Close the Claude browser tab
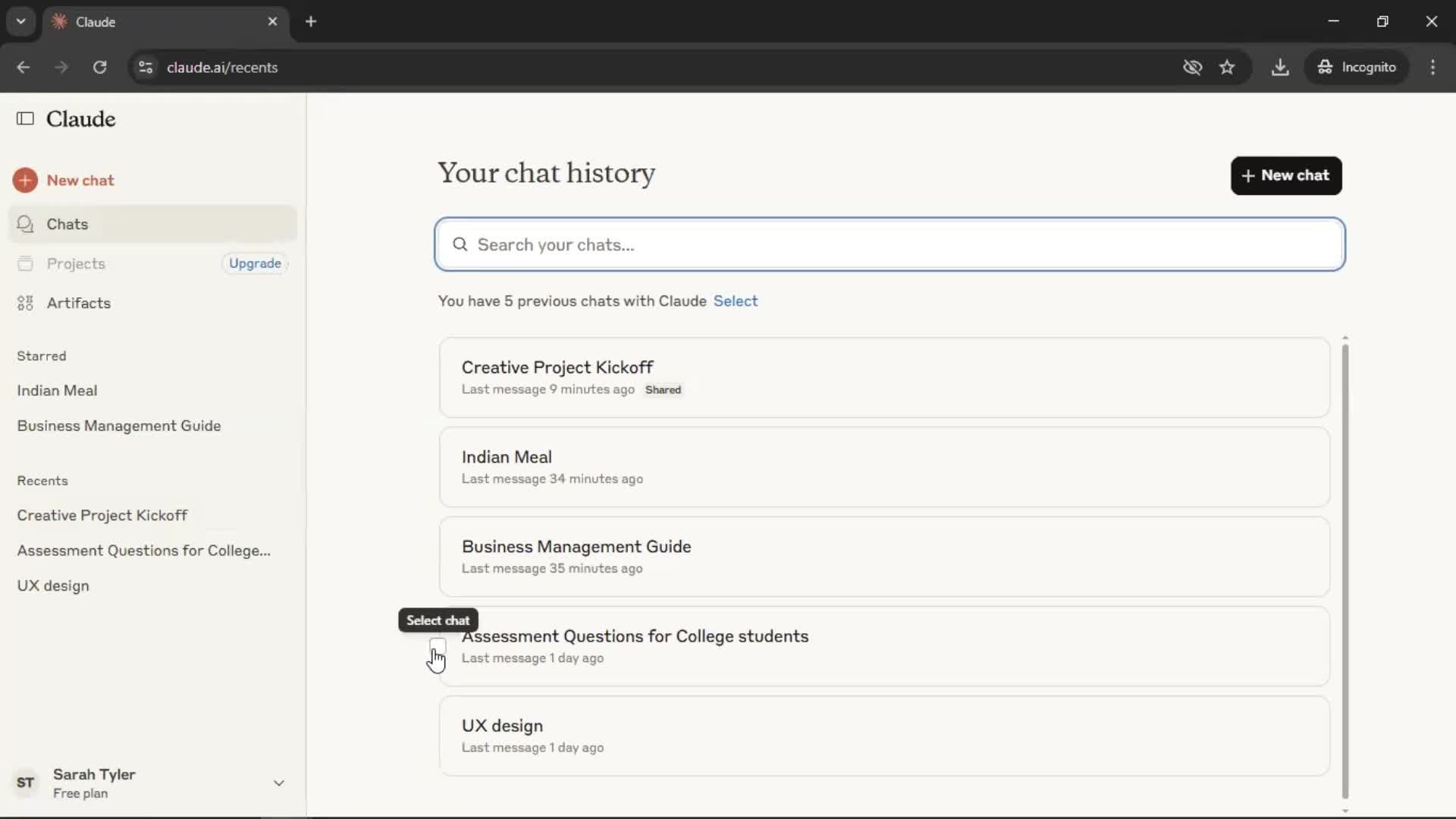The image size is (1456, 819). click(x=272, y=21)
